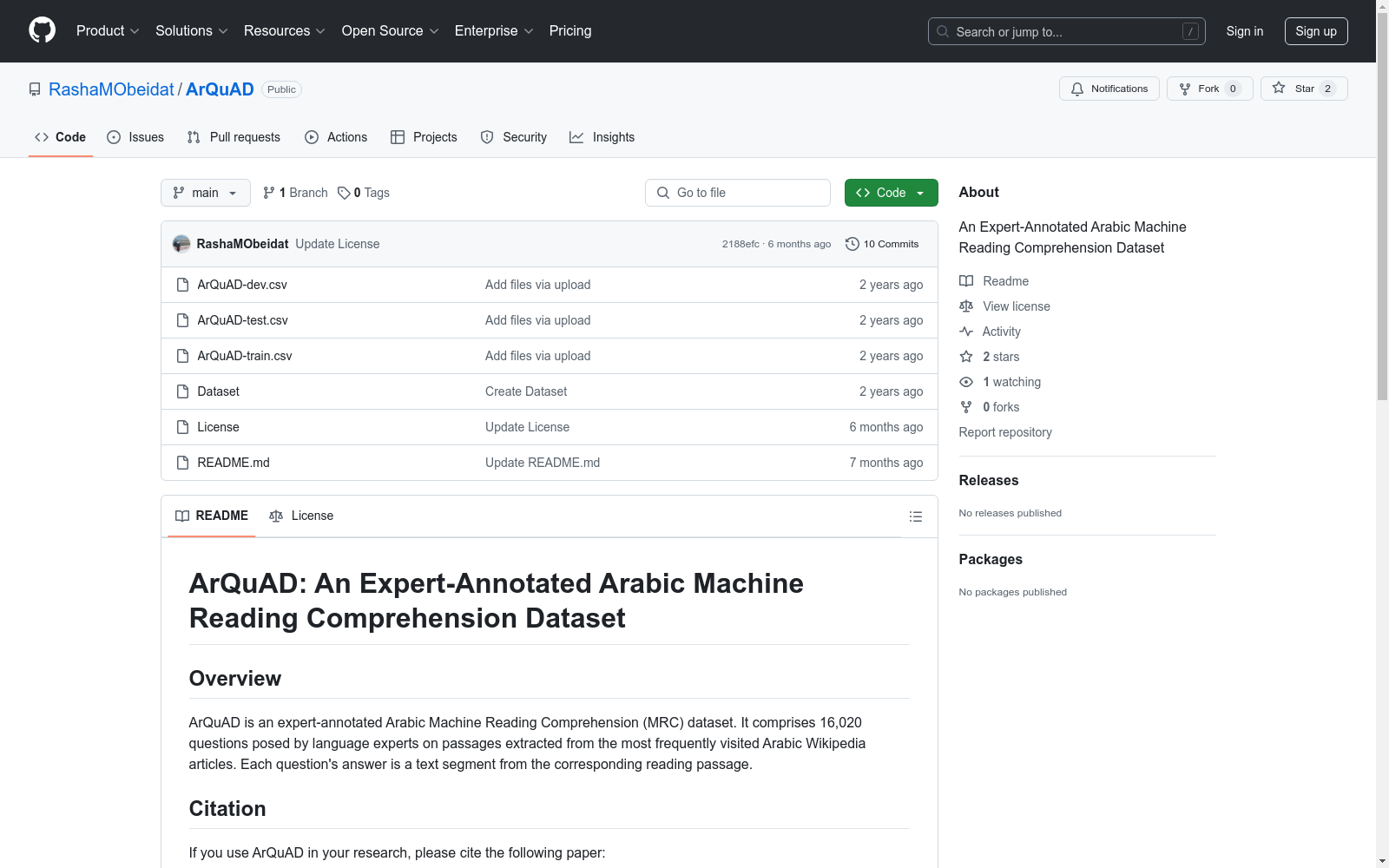The image size is (1389, 868).
Task: Select the License tab beside README
Action: [x=301, y=516]
